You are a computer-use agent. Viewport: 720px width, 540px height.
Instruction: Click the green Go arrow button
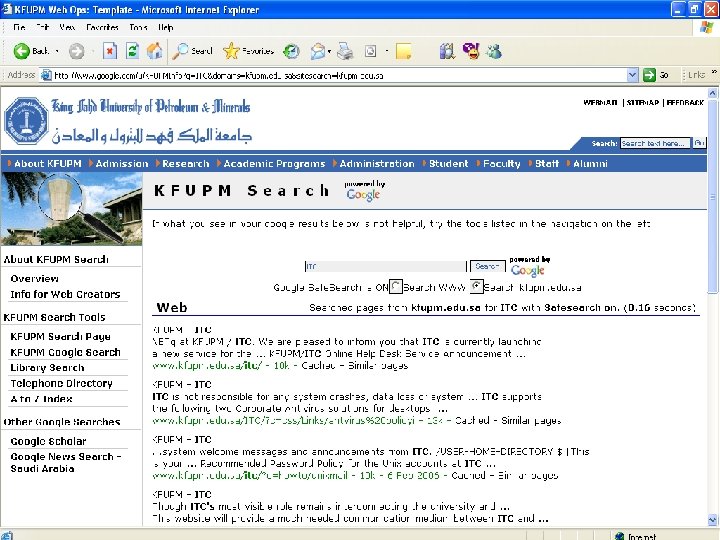[649, 75]
